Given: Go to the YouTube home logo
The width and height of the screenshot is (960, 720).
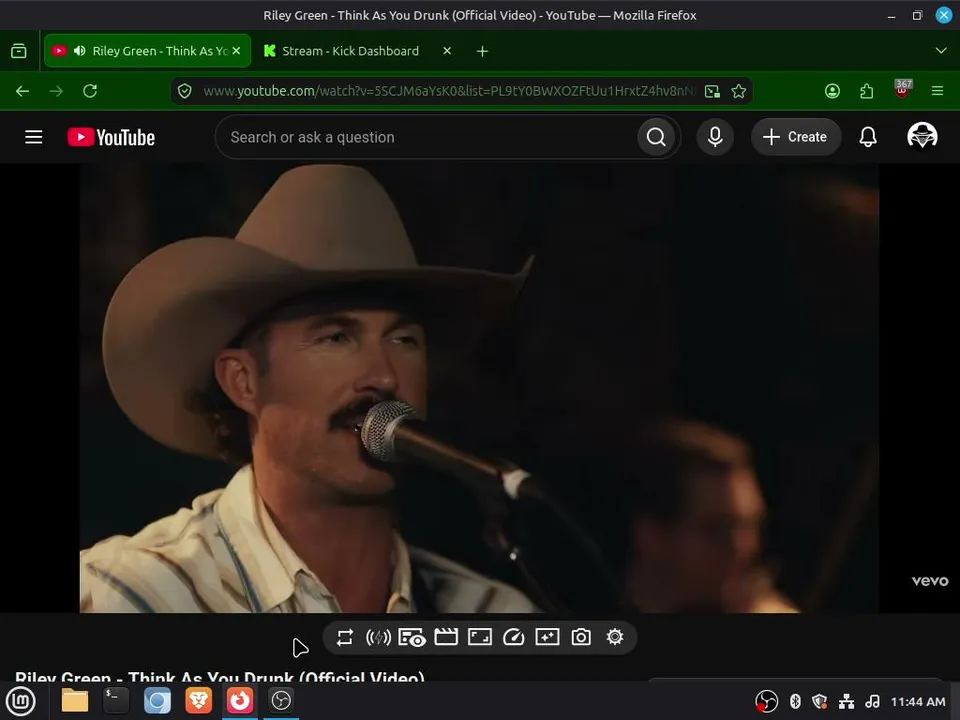Looking at the screenshot, I should pyautogui.click(x=111, y=137).
